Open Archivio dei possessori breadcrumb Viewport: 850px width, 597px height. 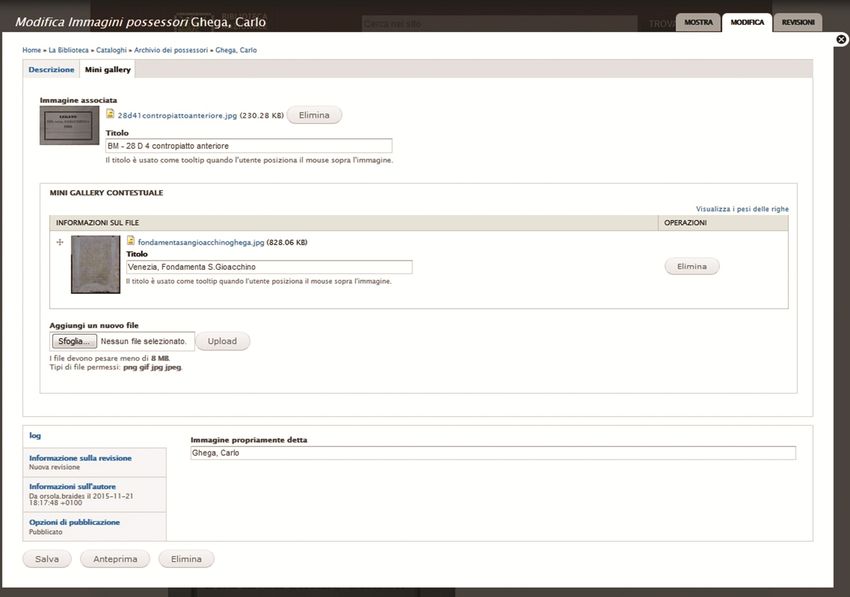(171, 50)
